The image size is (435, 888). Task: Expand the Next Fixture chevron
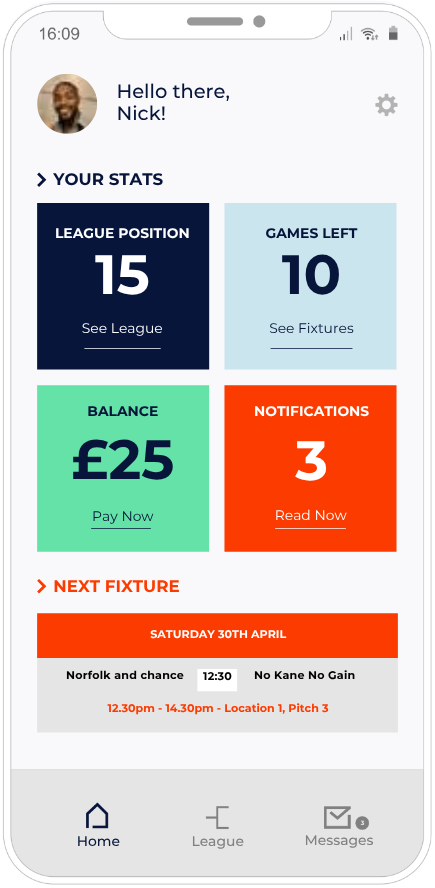point(41,586)
